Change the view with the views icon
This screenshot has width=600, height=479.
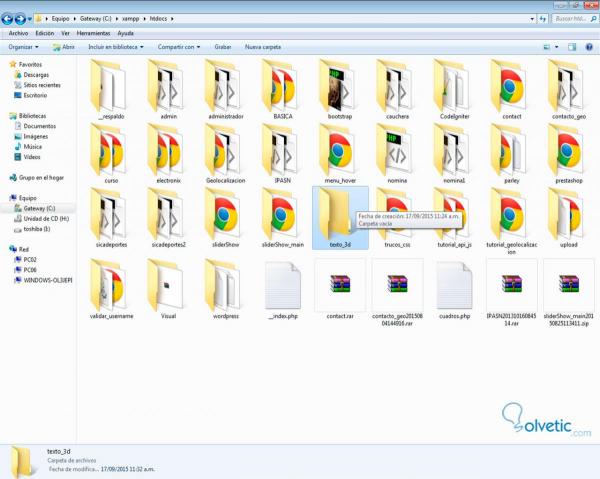click(x=547, y=47)
